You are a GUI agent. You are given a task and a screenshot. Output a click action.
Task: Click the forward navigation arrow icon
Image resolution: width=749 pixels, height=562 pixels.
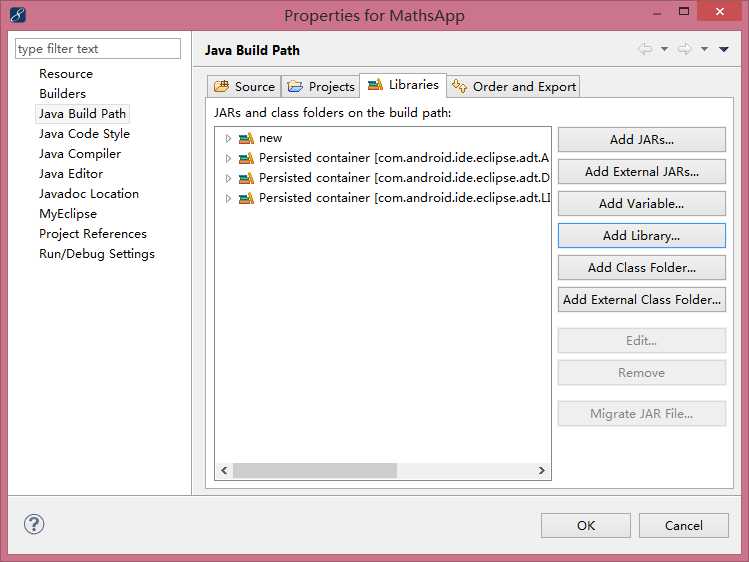(x=685, y=49)
